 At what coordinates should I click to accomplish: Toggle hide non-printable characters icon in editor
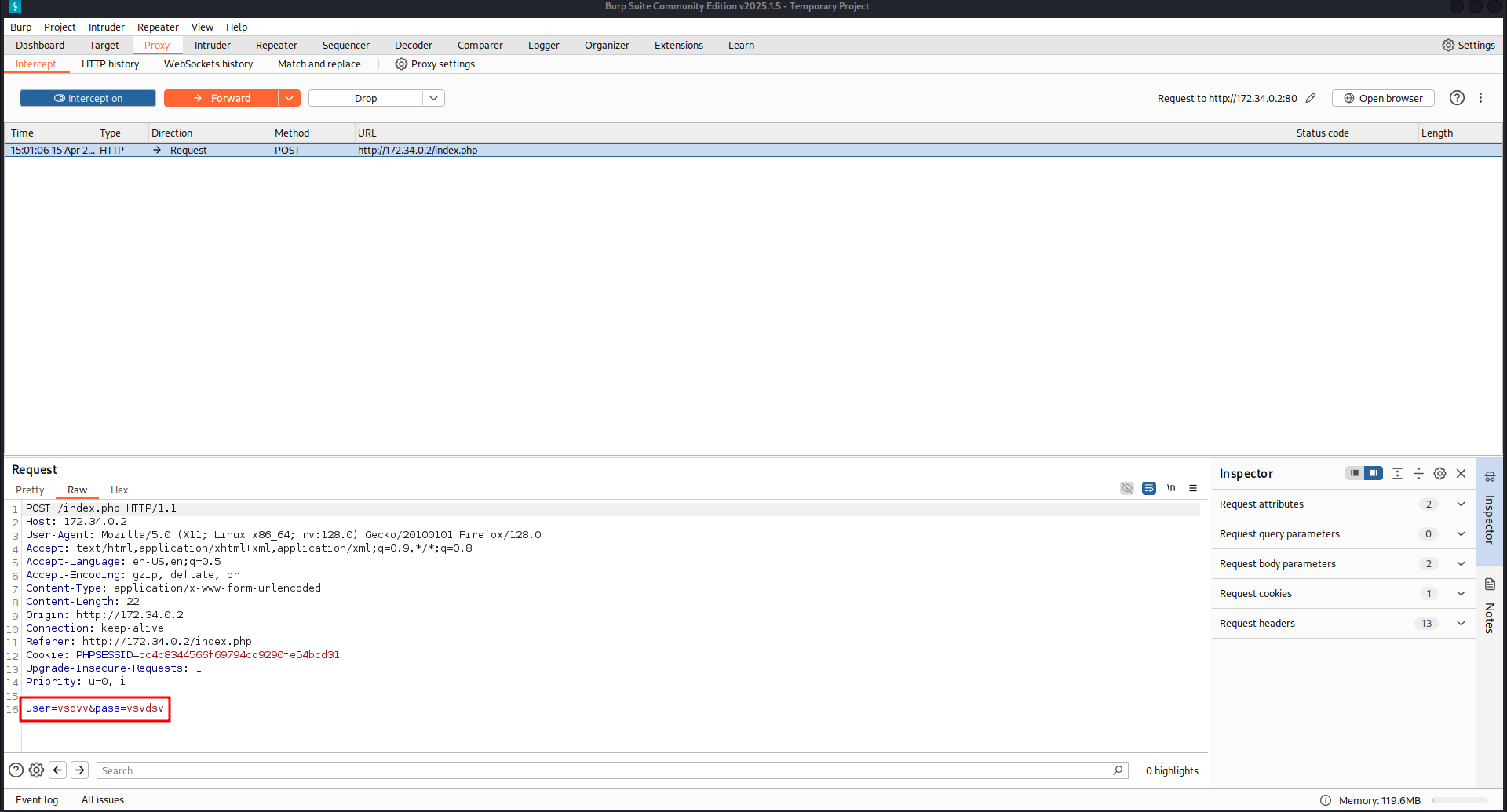pos(1127,488)
